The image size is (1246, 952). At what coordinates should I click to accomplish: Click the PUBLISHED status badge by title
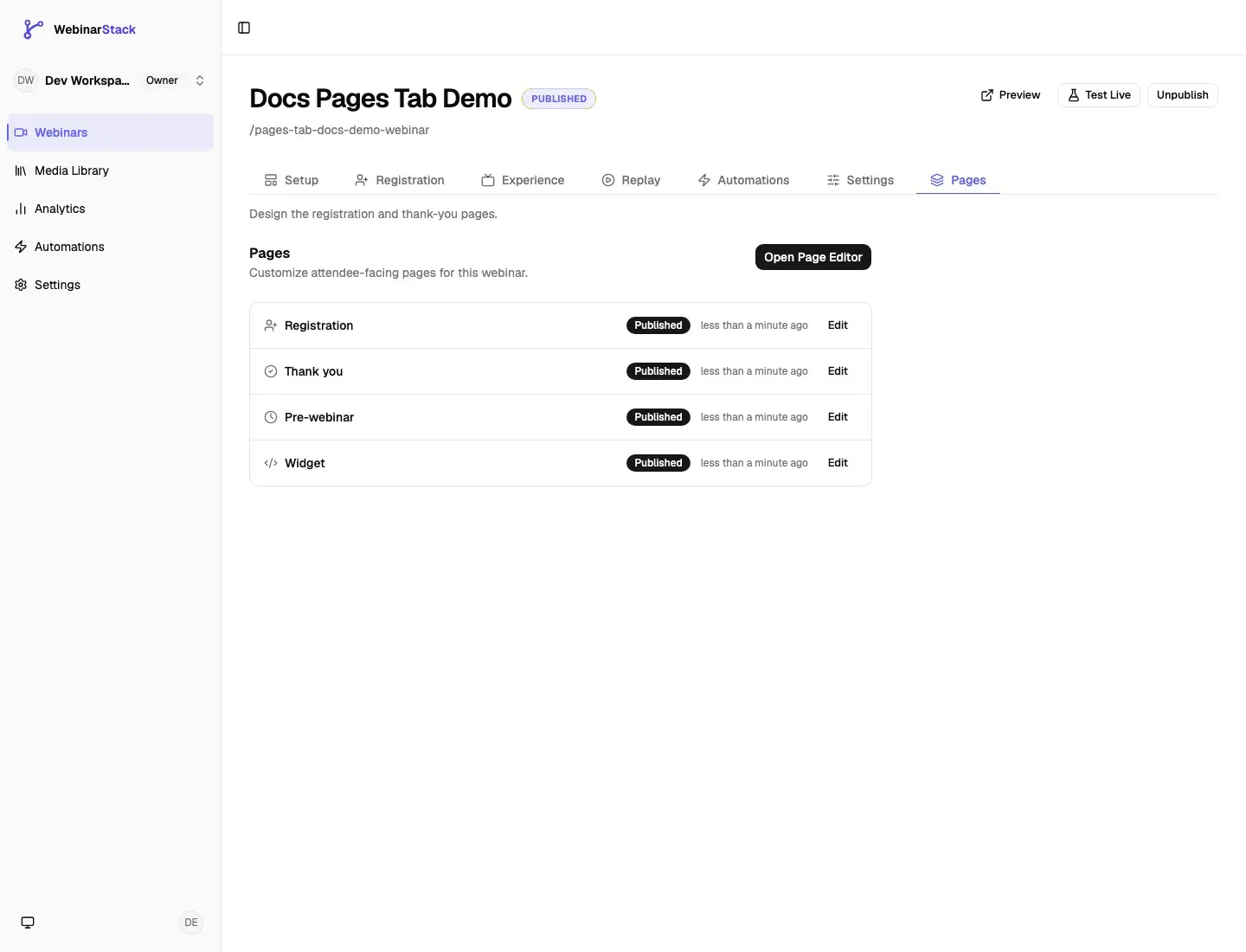coord(559,99)
